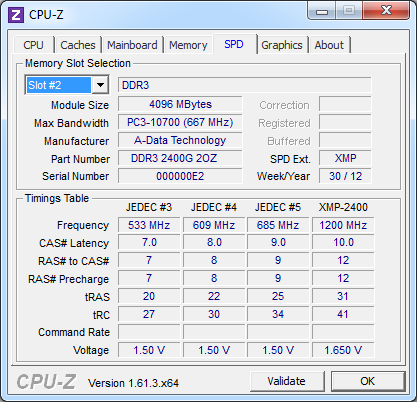Click the JEDEC #3 column header
This screenshot has width=417, height=402.
coord(149,207)
